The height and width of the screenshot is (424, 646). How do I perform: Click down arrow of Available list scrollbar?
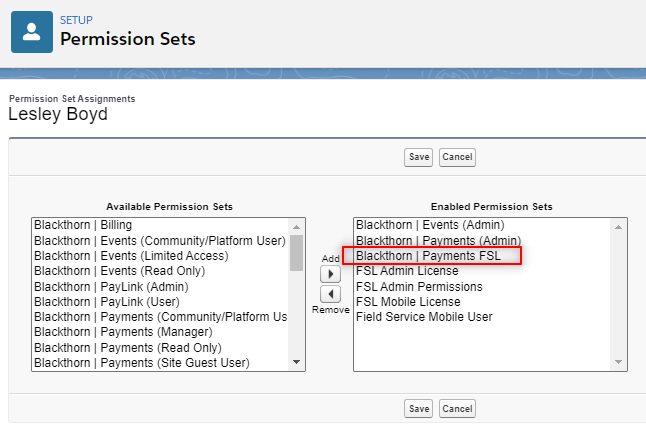tap(296, 362)
